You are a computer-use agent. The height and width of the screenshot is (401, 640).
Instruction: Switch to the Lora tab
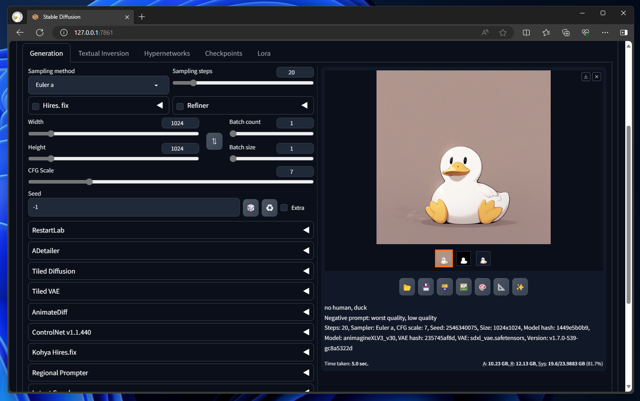coord(264,53)
